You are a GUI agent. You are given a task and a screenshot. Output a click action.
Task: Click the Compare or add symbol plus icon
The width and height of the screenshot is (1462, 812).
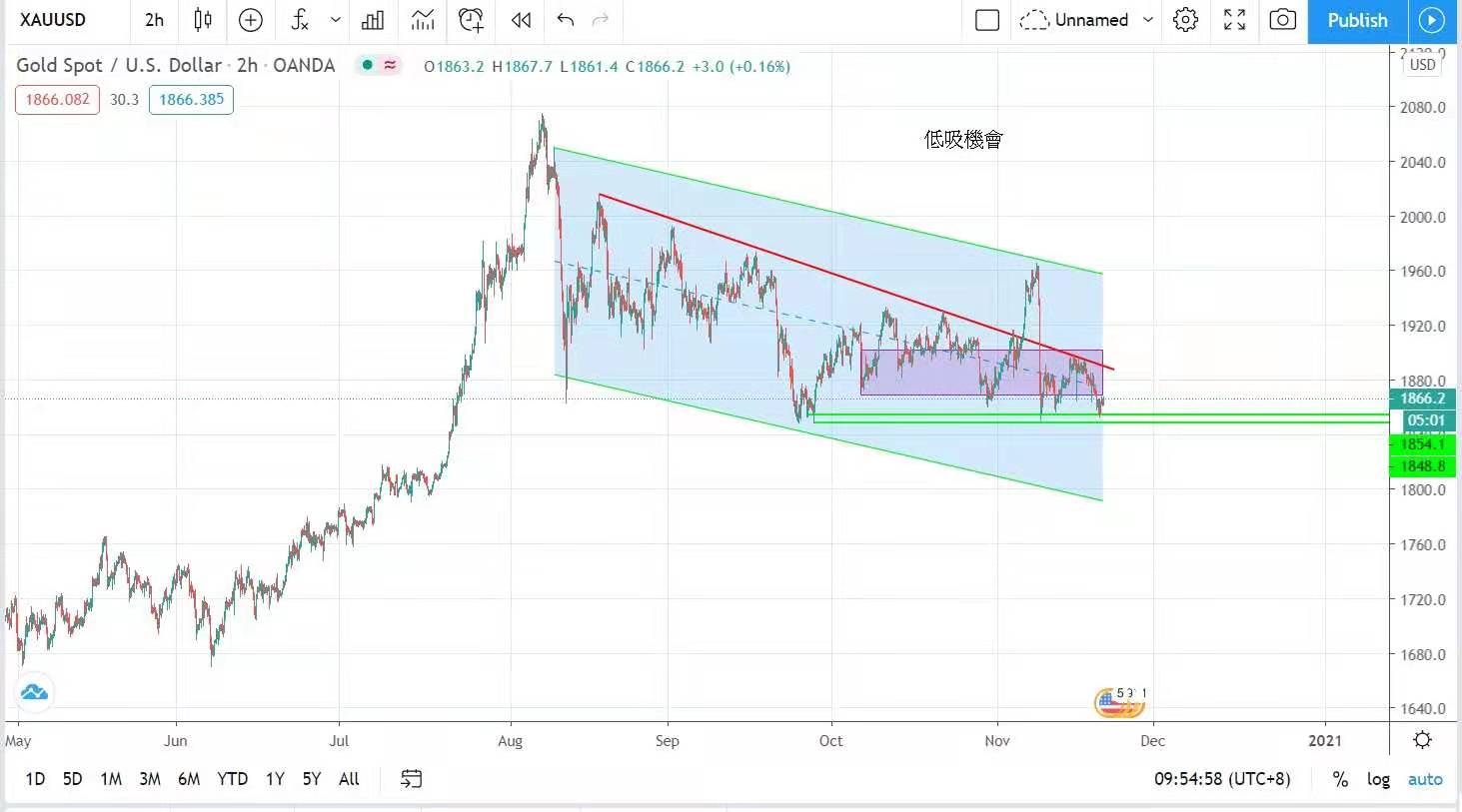251,20
